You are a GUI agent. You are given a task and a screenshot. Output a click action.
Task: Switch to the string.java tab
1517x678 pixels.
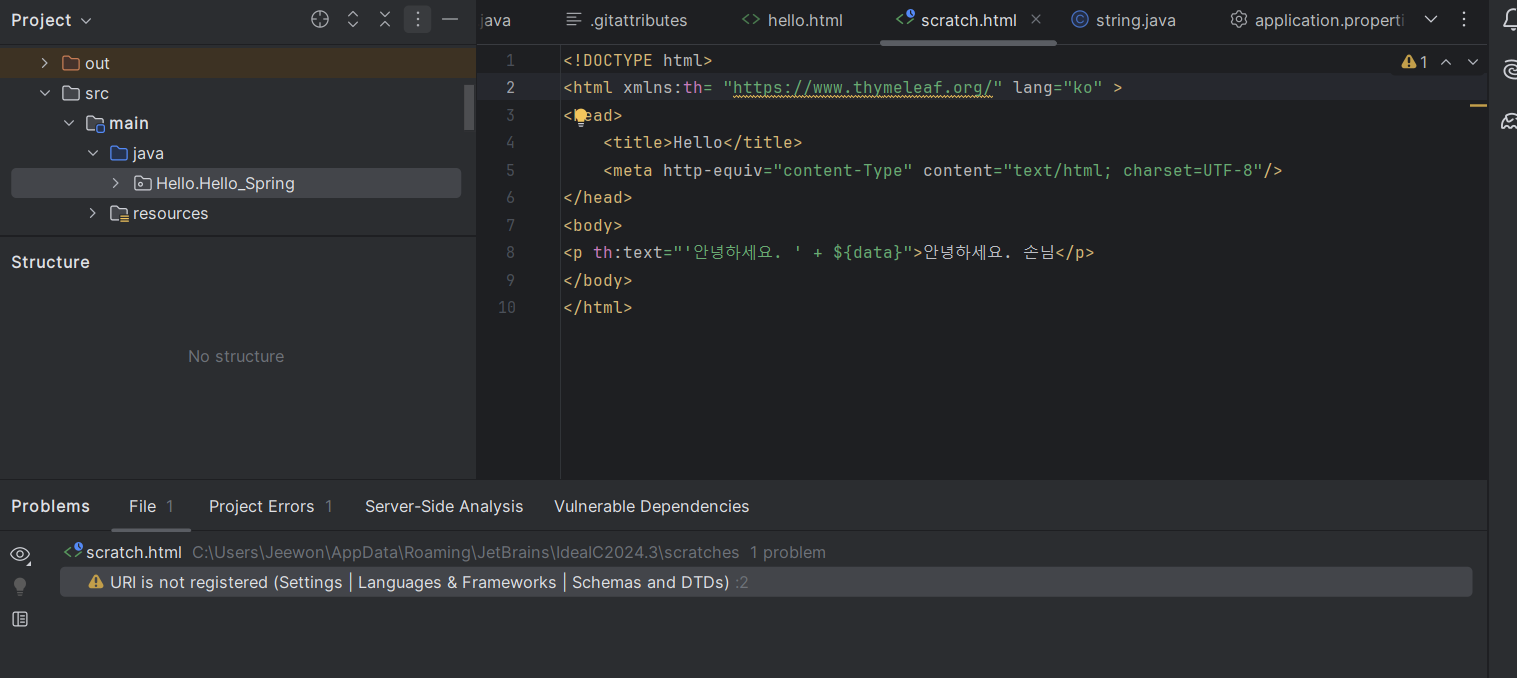1123,20
